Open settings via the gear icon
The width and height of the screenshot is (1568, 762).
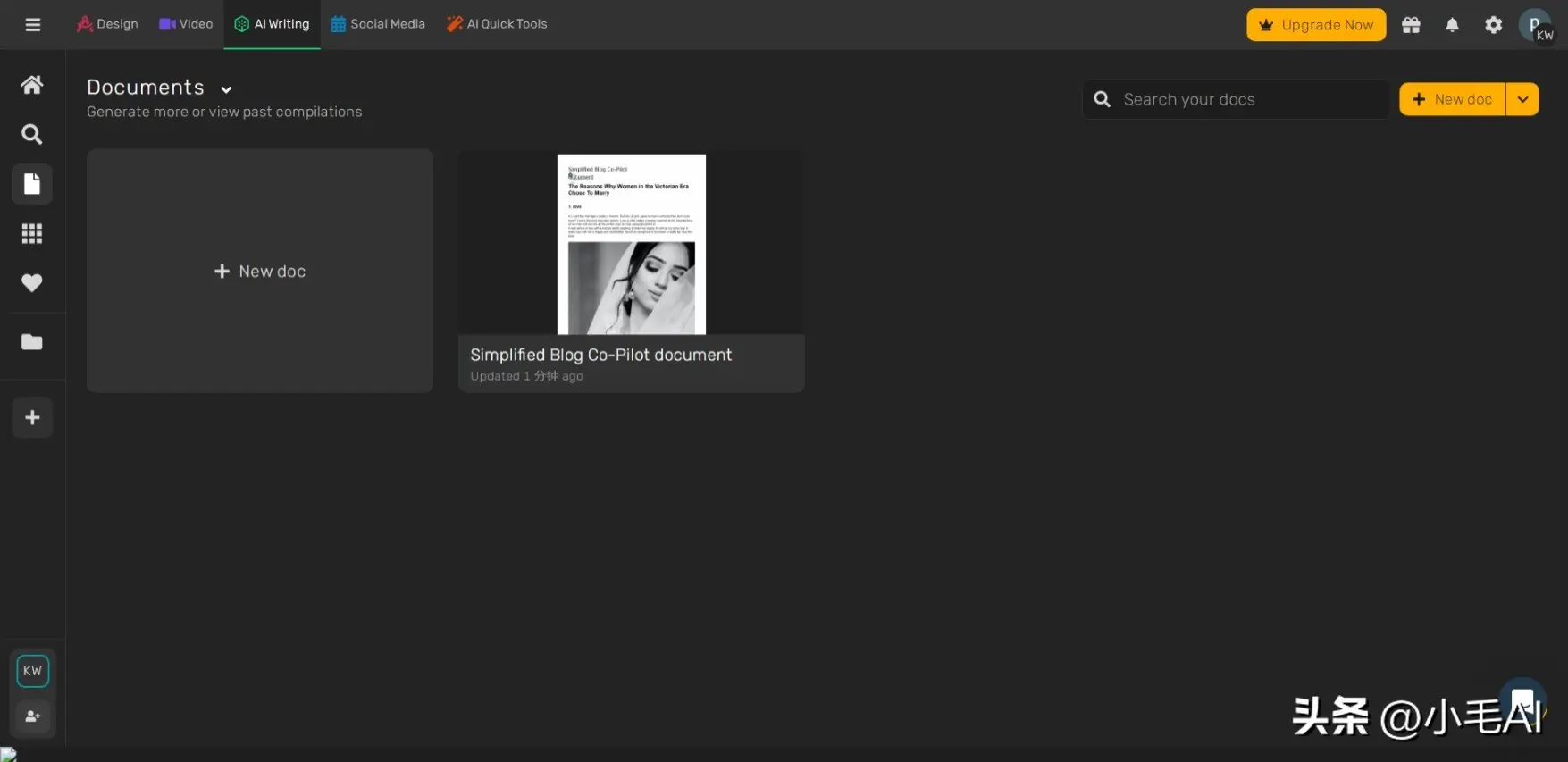(1493, 25)
